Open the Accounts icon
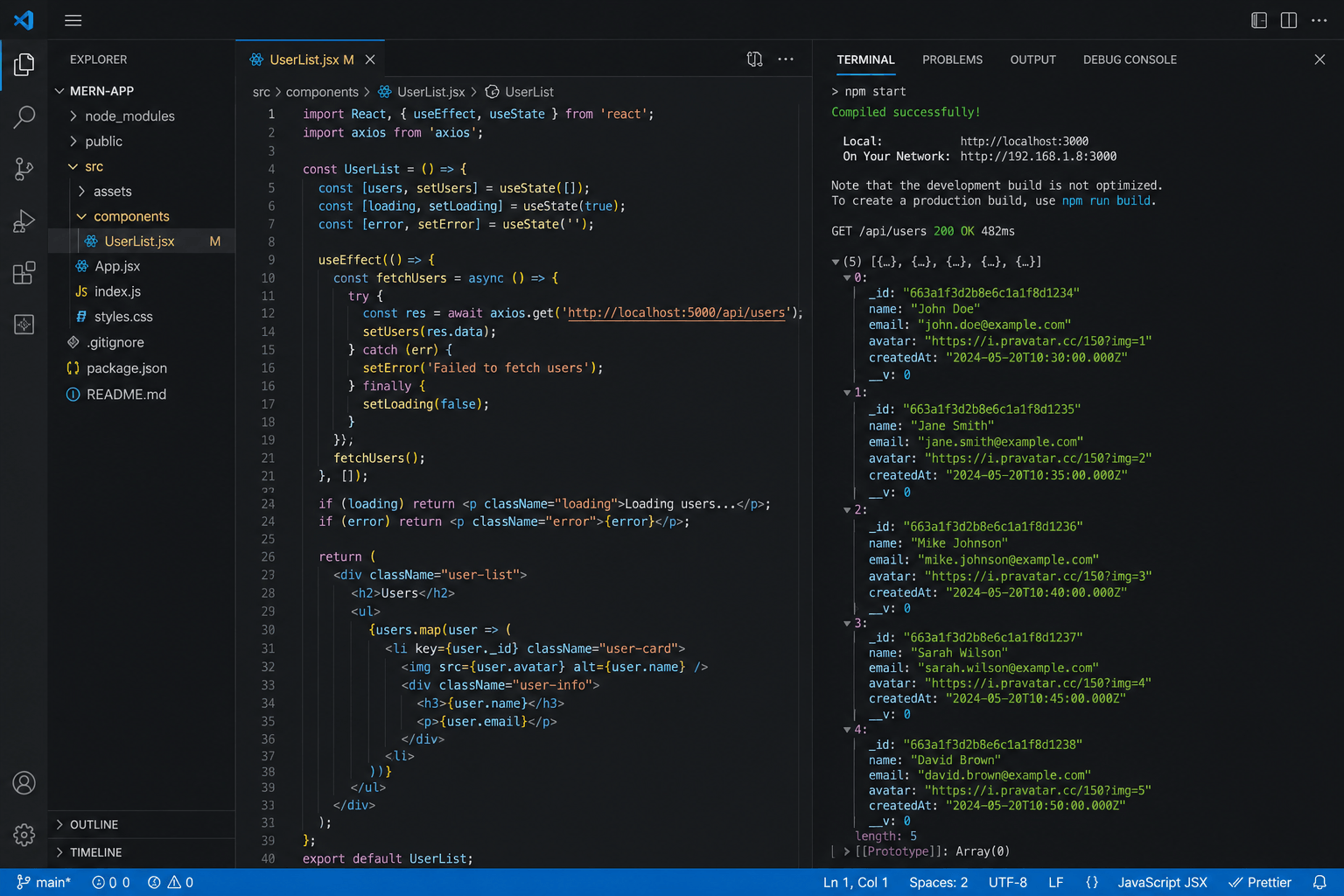The width and height of the screenshot is (1344, 896). coord(24,783)
